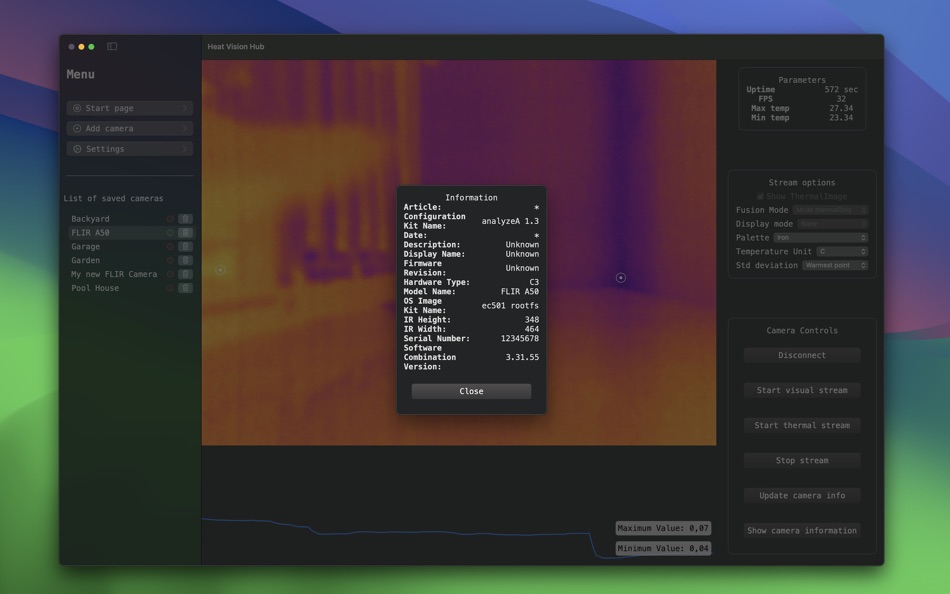Image resolution: width=950 pixels, height=594 pixels.
Task: Click the Heat Vision Hub window title
Action: tap(236, 47)
